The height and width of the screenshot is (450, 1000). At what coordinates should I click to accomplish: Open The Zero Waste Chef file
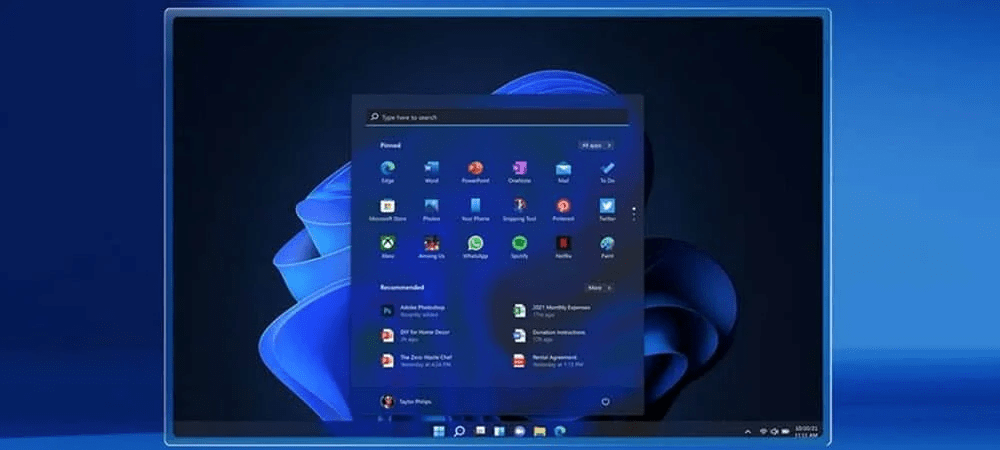pos(416,361)
